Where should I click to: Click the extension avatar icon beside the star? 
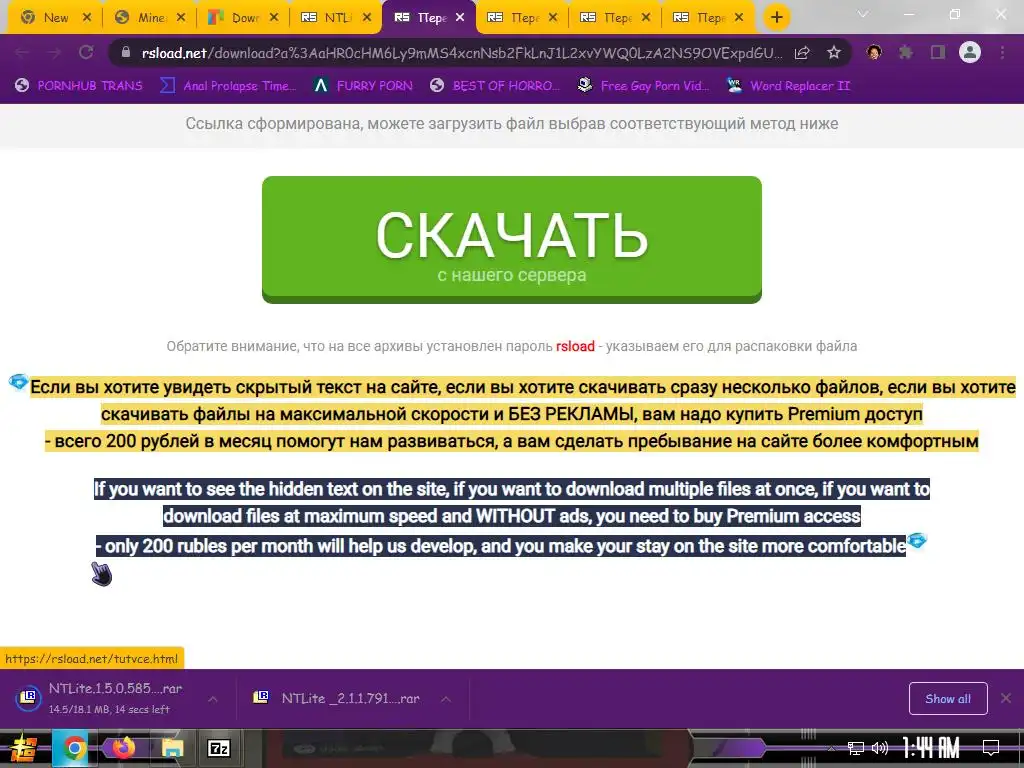[874, 52]
